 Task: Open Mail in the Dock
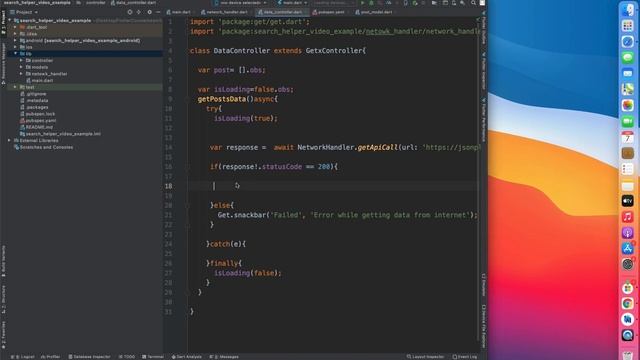click(x=628, y=73)
